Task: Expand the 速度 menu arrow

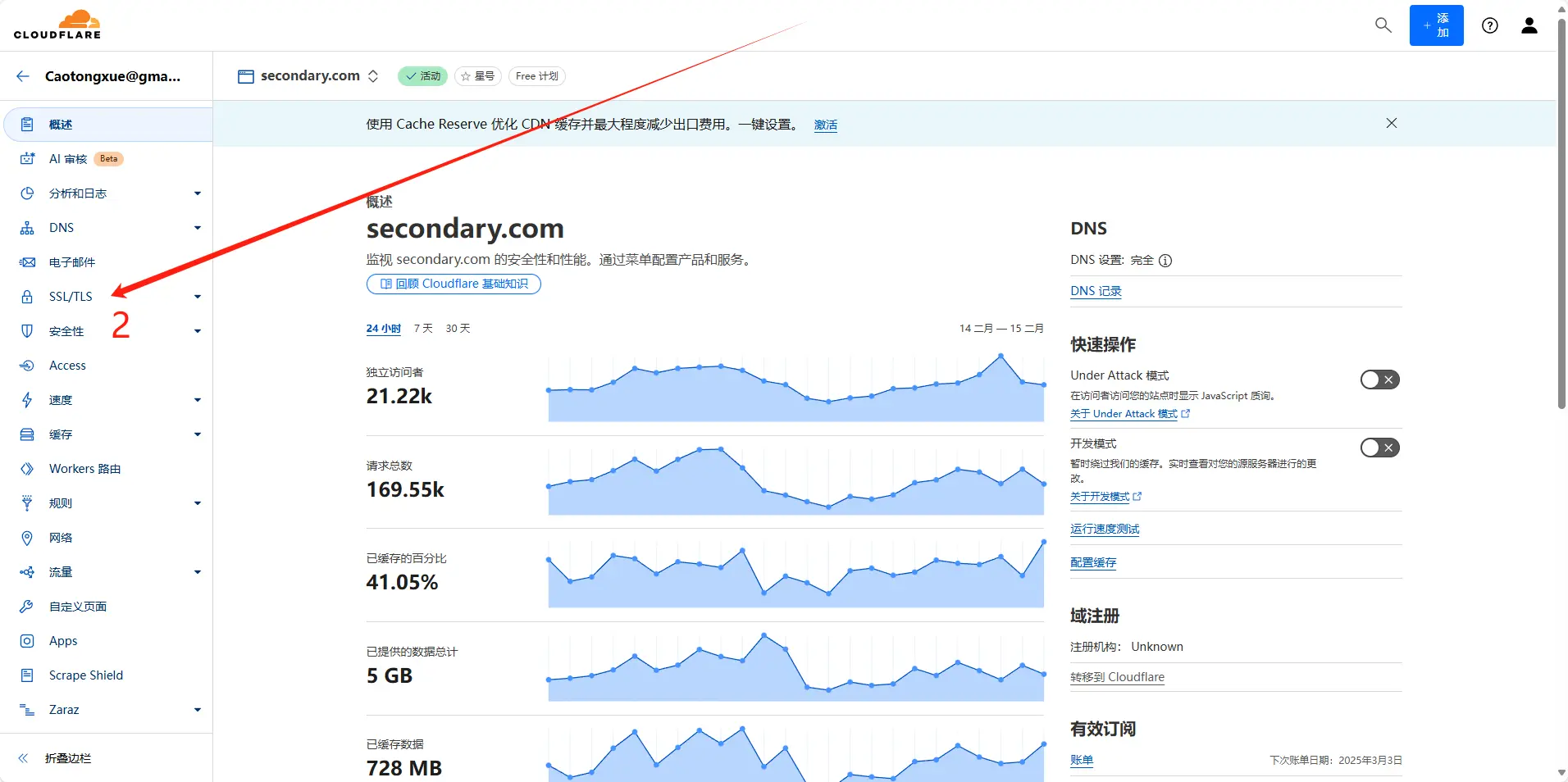Action: coord(198,400)
